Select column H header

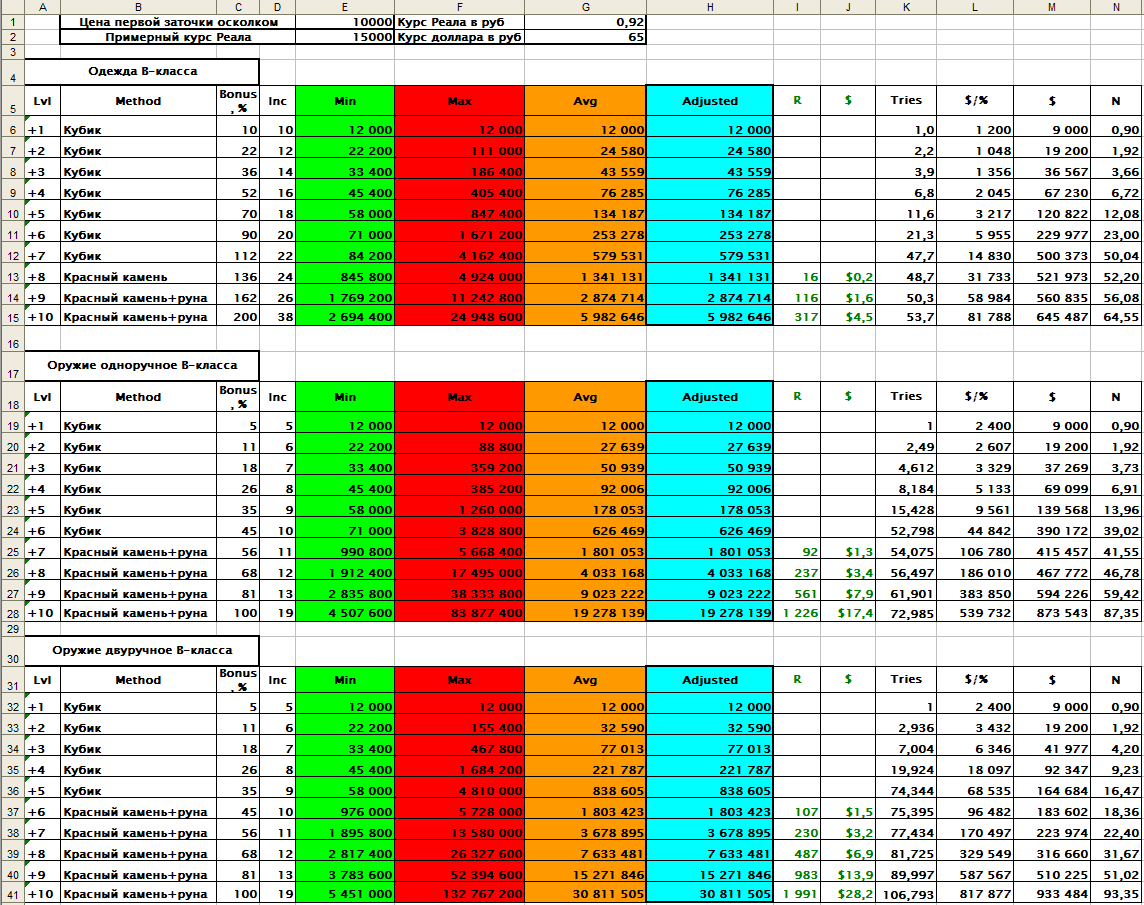(x=709, y=7)
